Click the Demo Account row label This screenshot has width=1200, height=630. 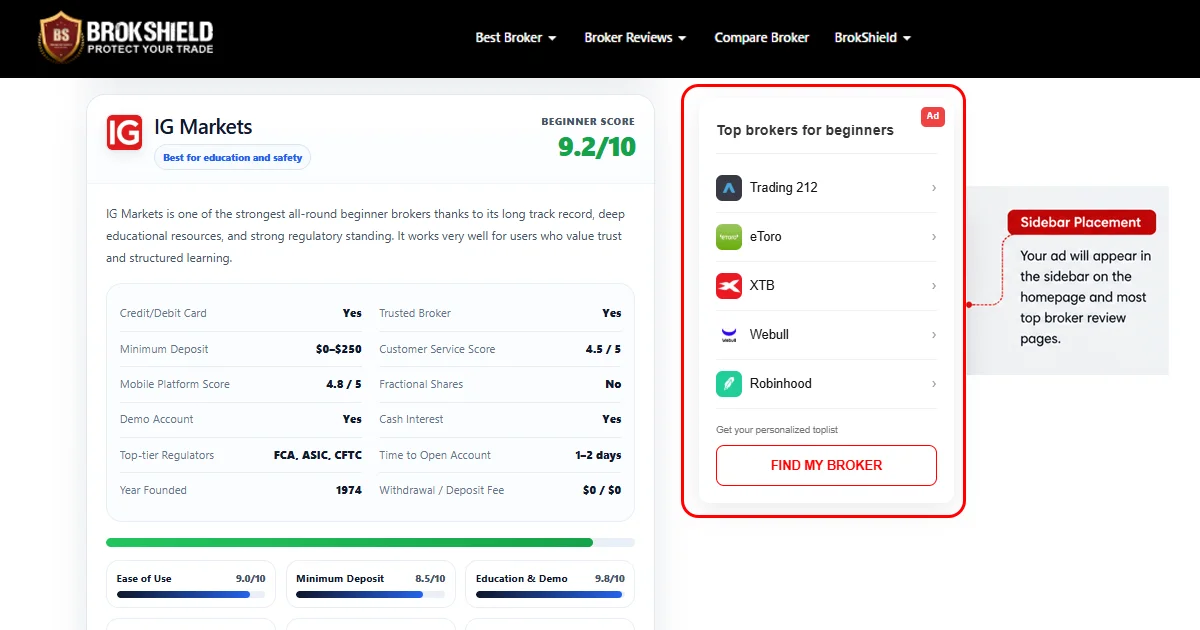click(x=157, y=419)
